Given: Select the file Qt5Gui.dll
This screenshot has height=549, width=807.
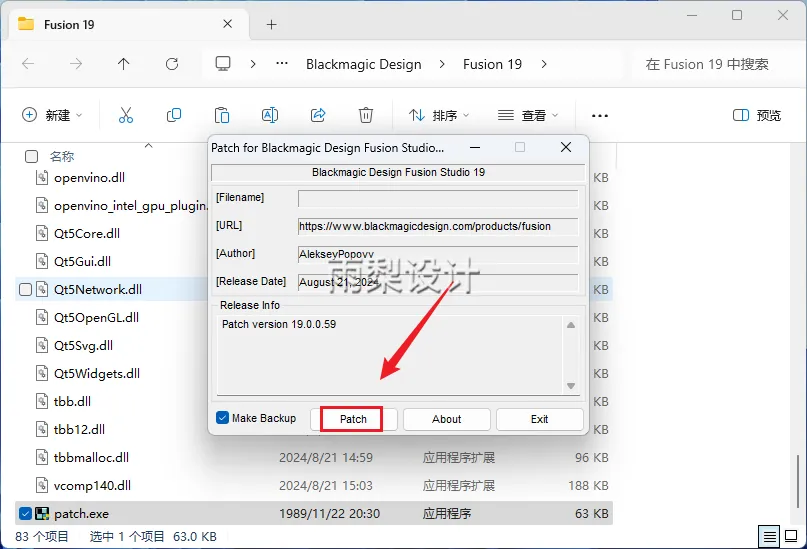Looking at the screenshot, I should pyautogui.click(x=82, y=261).
